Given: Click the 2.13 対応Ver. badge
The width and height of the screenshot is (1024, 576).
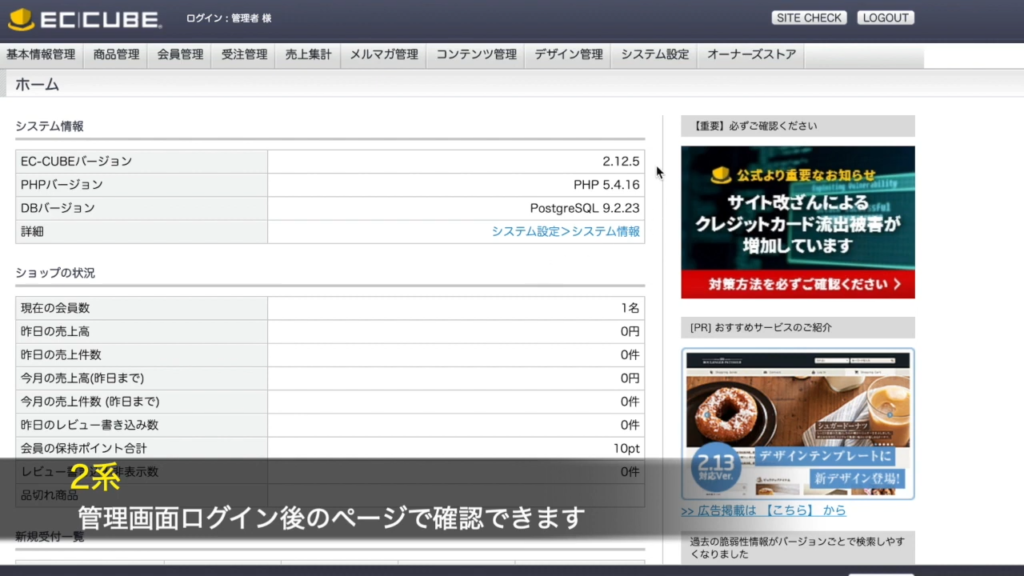Looking at the screenshot, I should pos(716,467).
